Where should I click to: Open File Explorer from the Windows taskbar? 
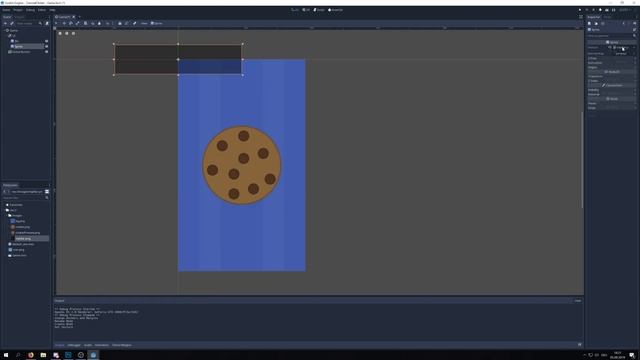pyautogui.click(x=43, y=355)
